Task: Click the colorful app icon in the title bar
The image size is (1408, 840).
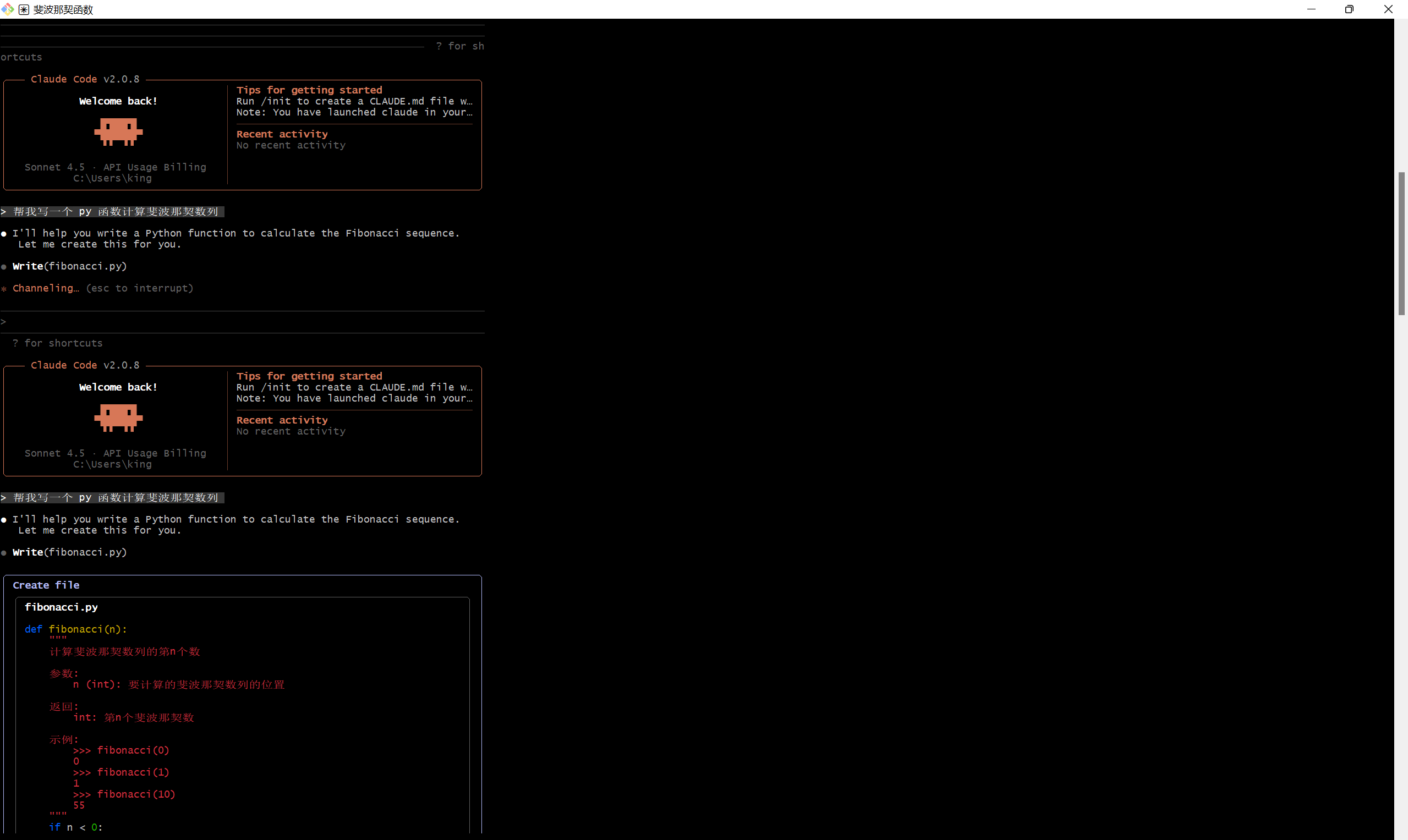Action: 7,9
